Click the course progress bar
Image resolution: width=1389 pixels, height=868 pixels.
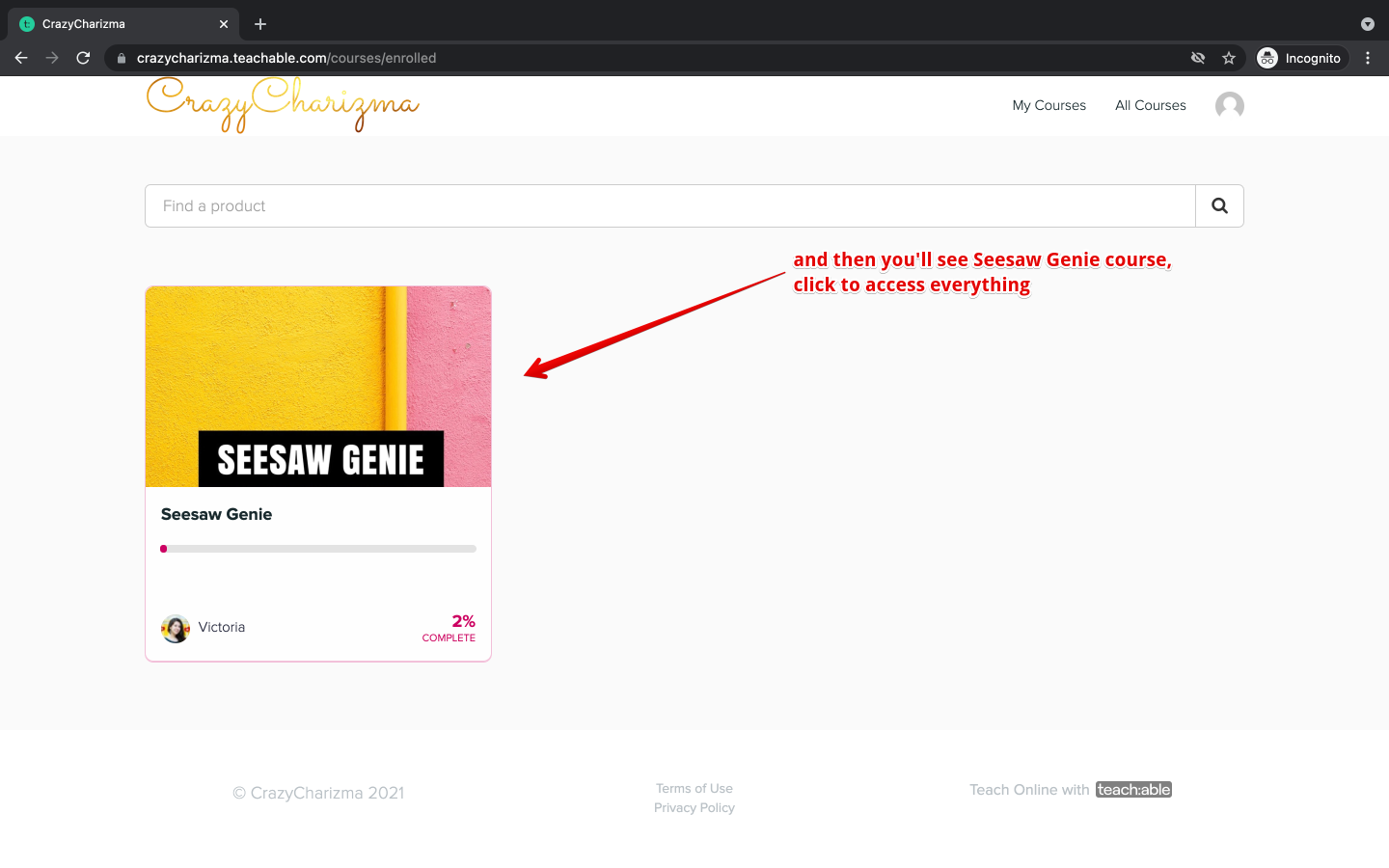click(318, 549)
